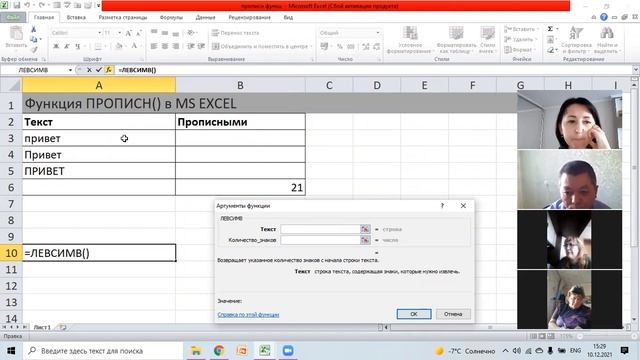Screen dimensions: 640x360
Task: Open Справка по этой функции link
Action: 248,315
